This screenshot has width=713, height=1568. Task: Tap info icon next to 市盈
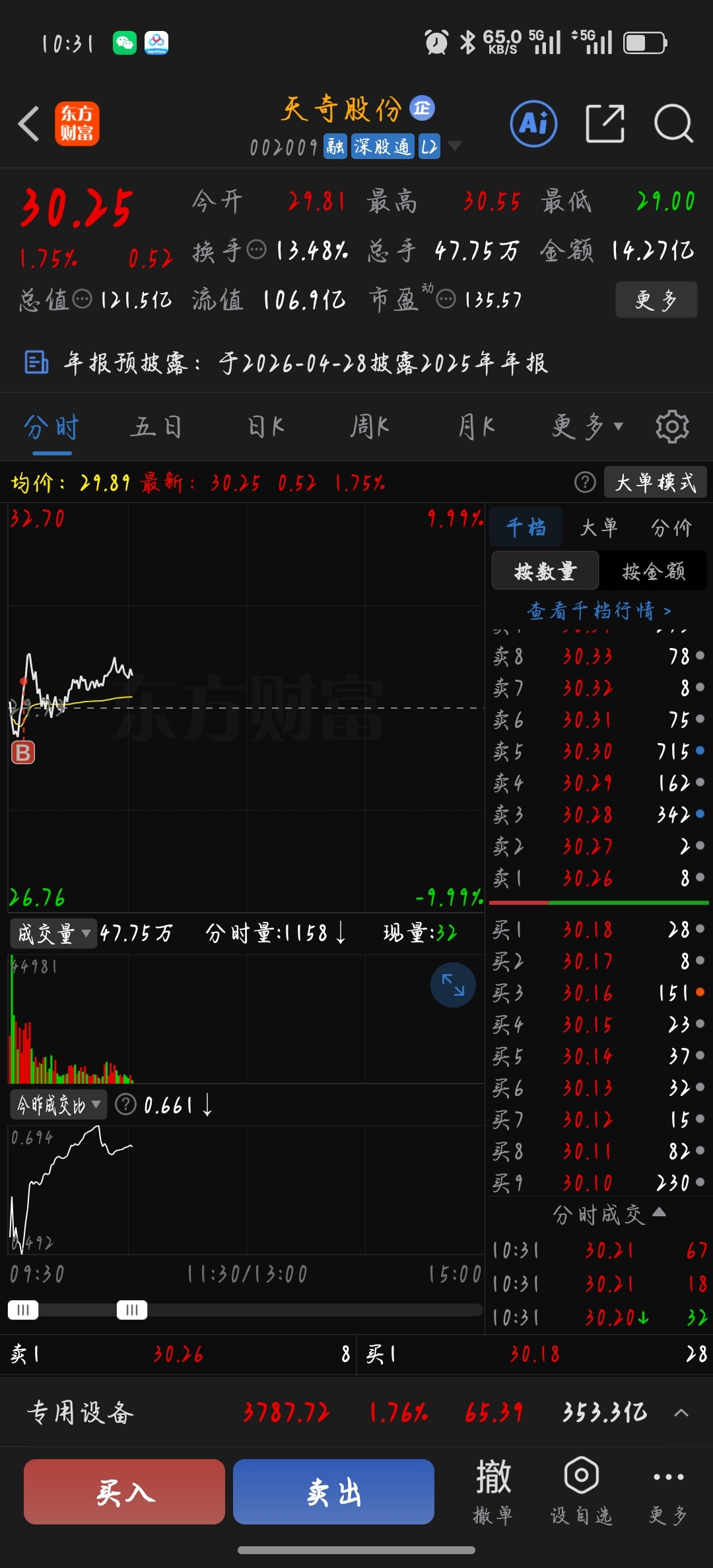pos(446,300)
